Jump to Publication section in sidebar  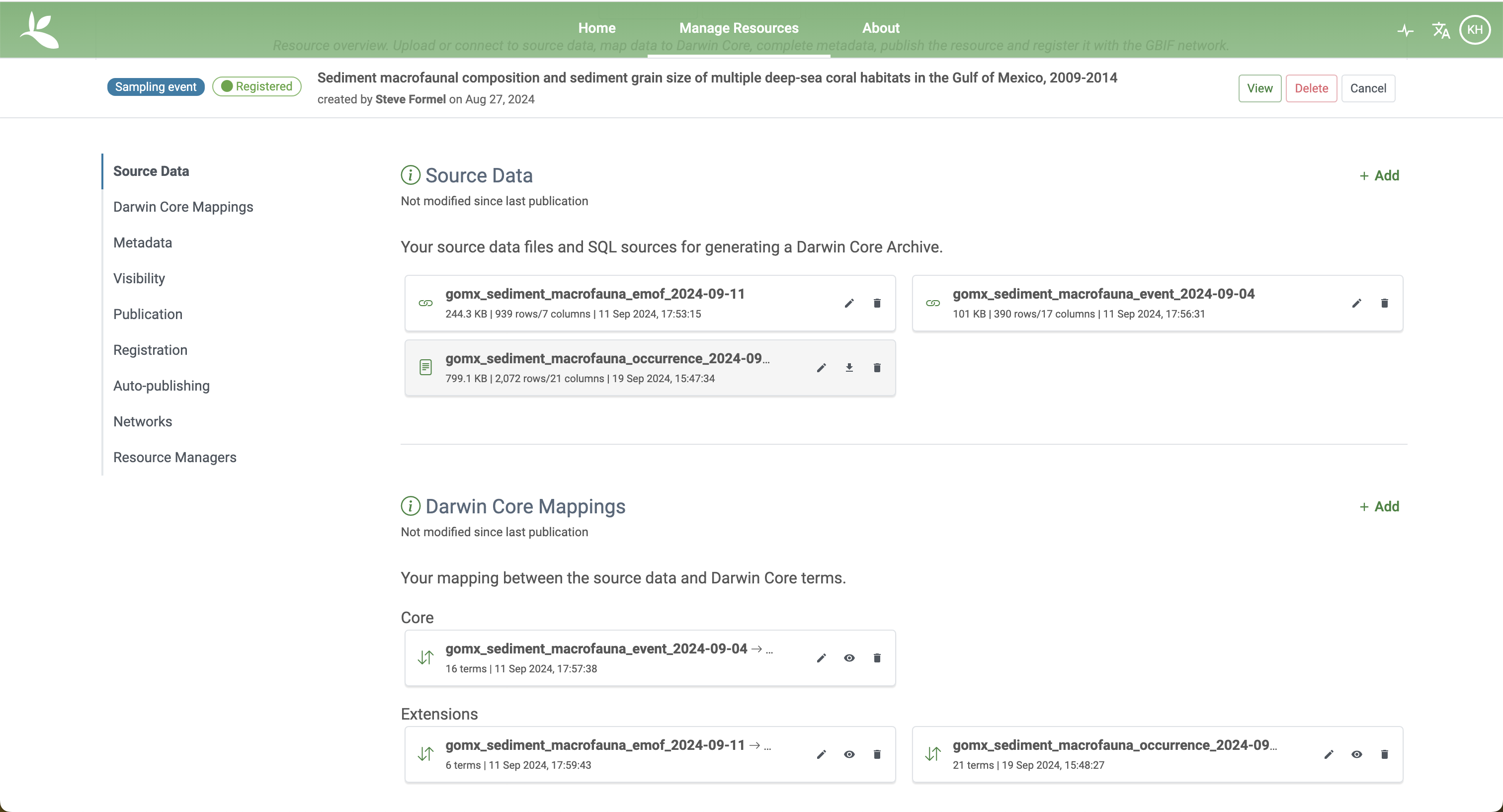(148, 314)
